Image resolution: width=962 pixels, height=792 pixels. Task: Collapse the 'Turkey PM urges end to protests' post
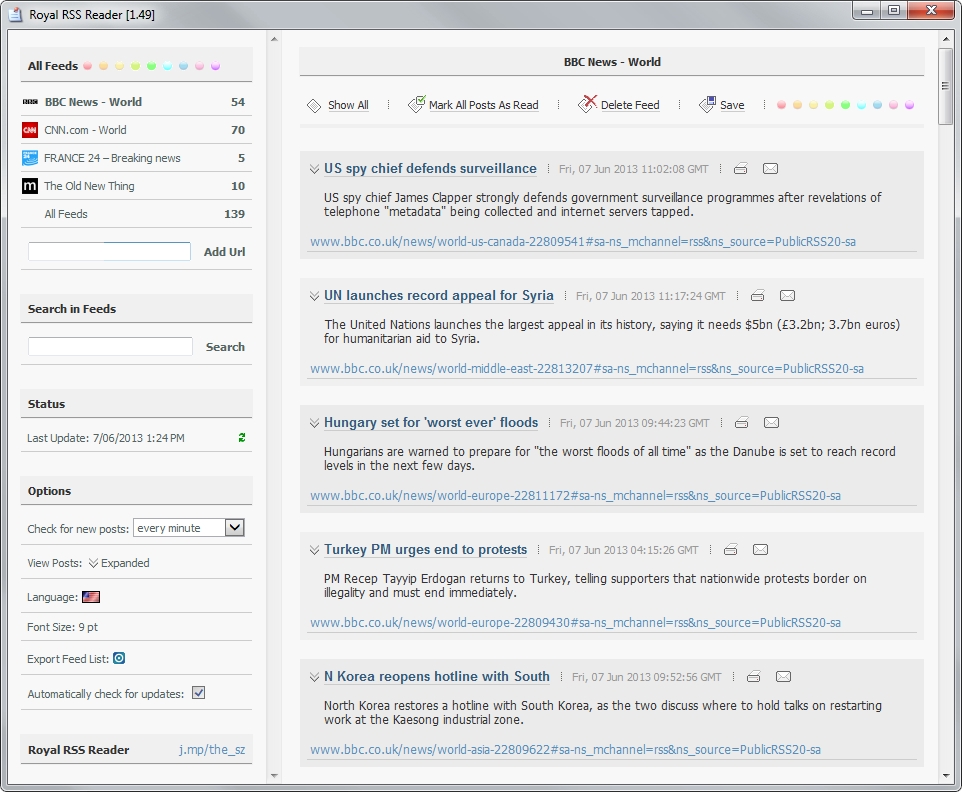(x=314, y=550)
